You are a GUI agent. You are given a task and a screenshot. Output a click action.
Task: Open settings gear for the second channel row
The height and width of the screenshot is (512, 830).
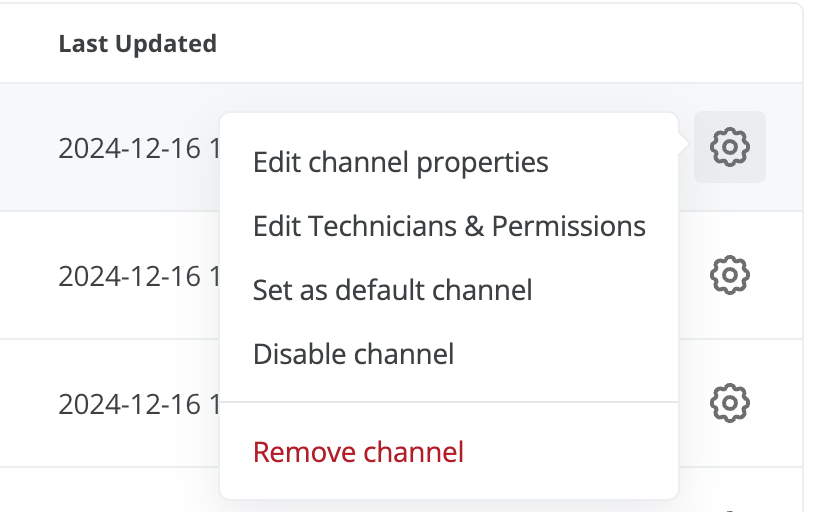click(729, 275)
